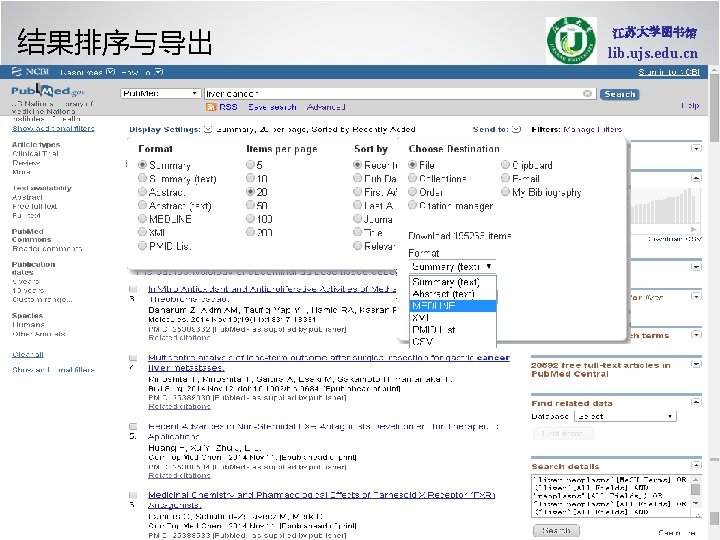Choose Clipboard as destination

506,164
